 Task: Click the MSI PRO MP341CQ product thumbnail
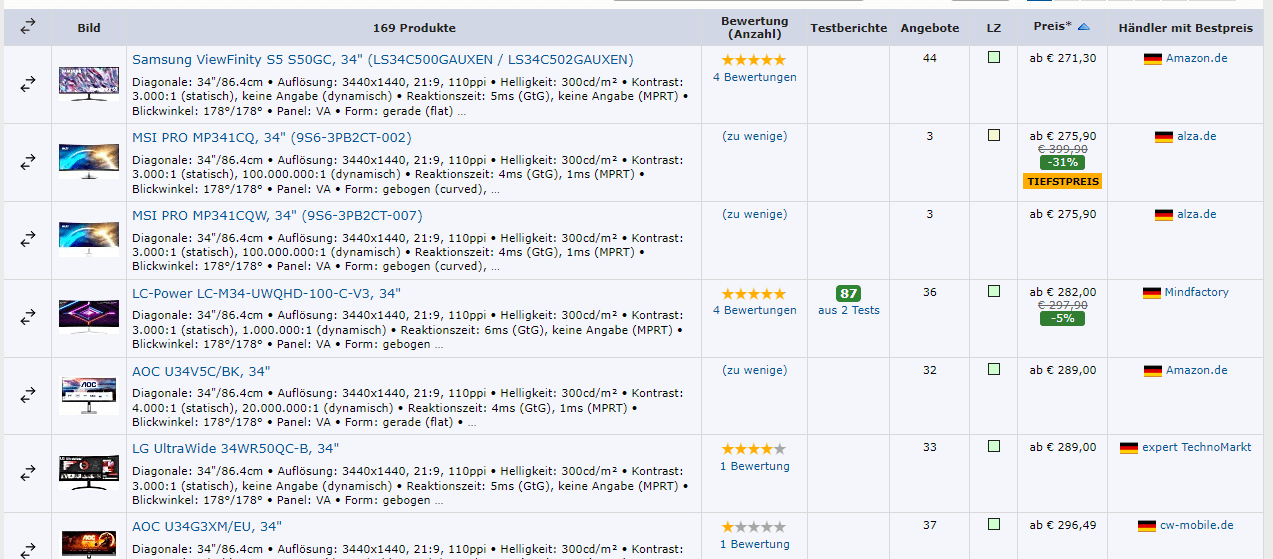pos(89,162)
